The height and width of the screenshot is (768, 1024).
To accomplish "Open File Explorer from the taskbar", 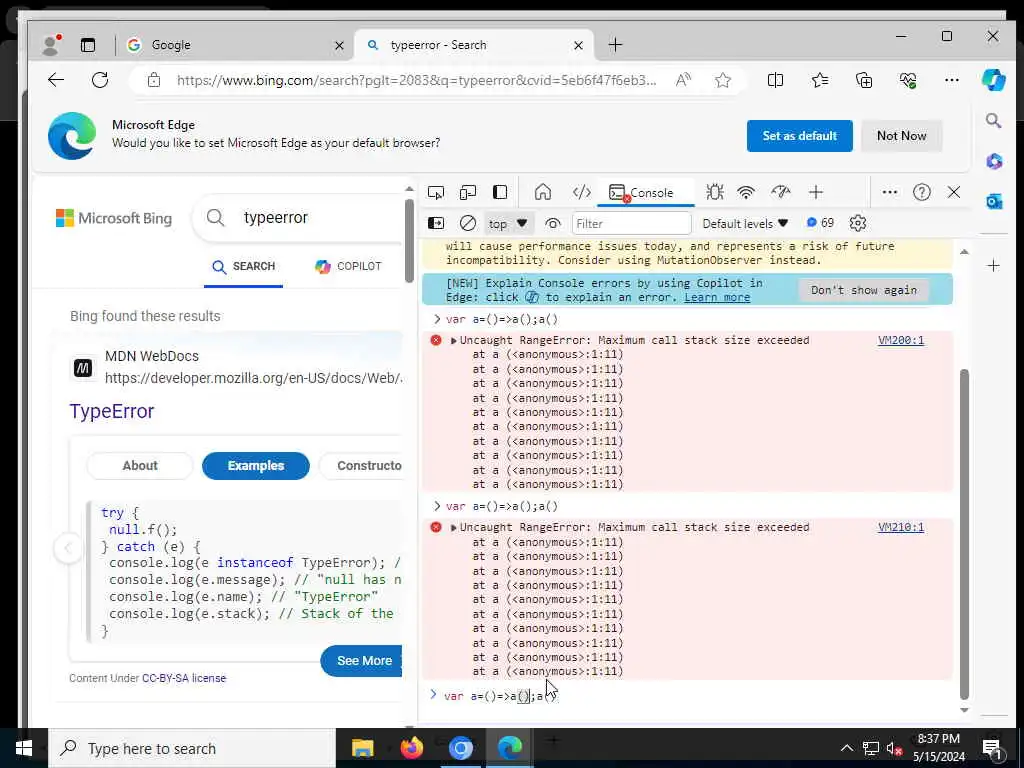I will (x=362, y=747).
